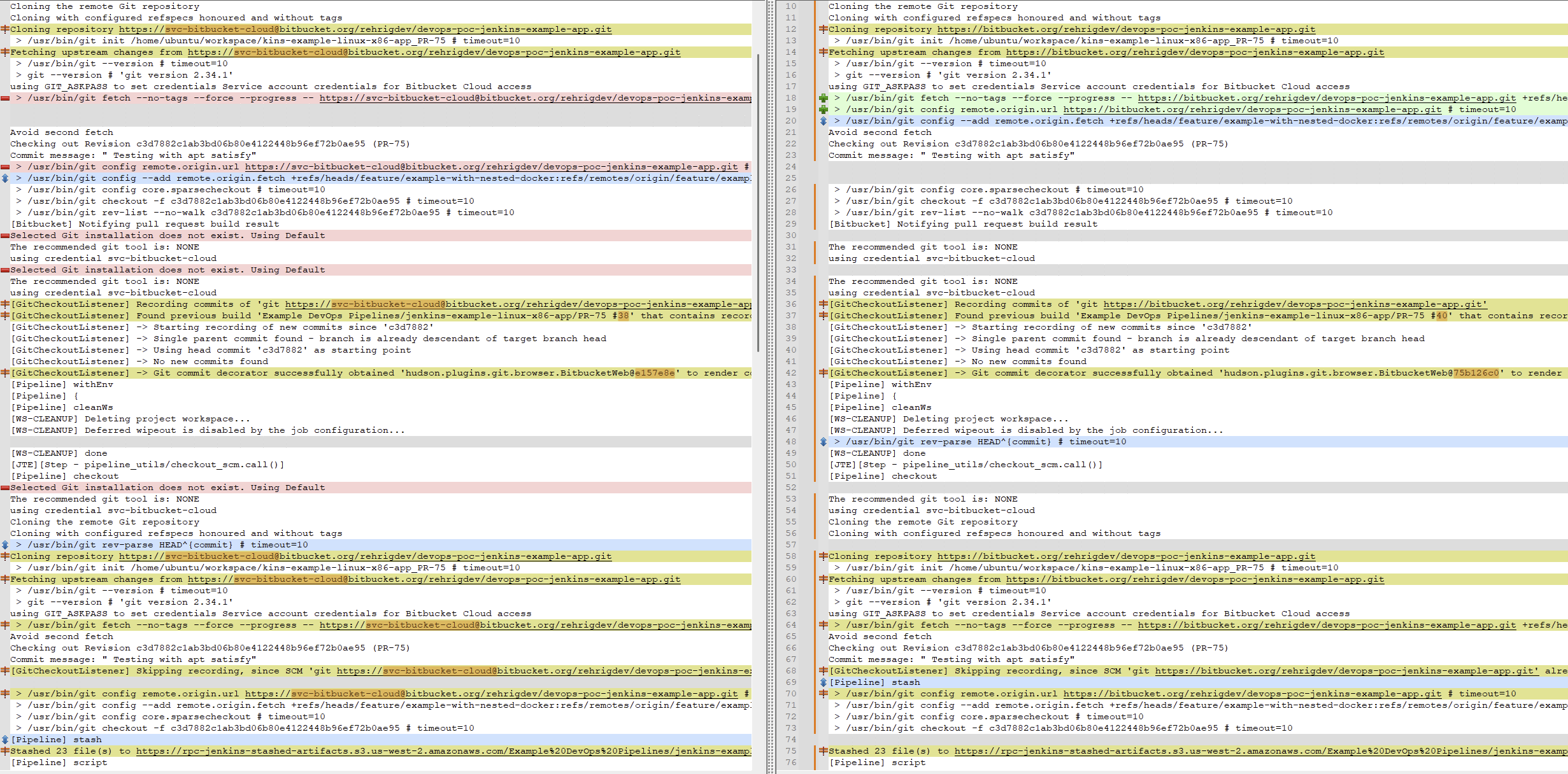Click left pane vertical scrollbar thumb
The height and width of the screenshot is (774, 1568).
[758, 204]
